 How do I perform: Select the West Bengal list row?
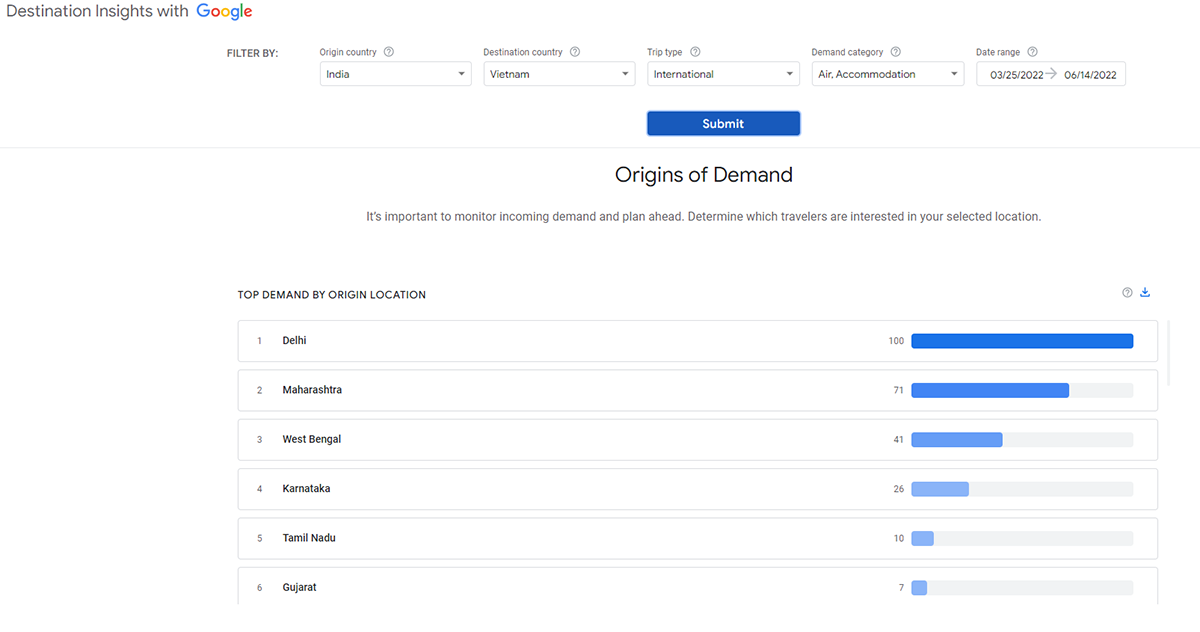pyautogui.click(x=697, y=439)
